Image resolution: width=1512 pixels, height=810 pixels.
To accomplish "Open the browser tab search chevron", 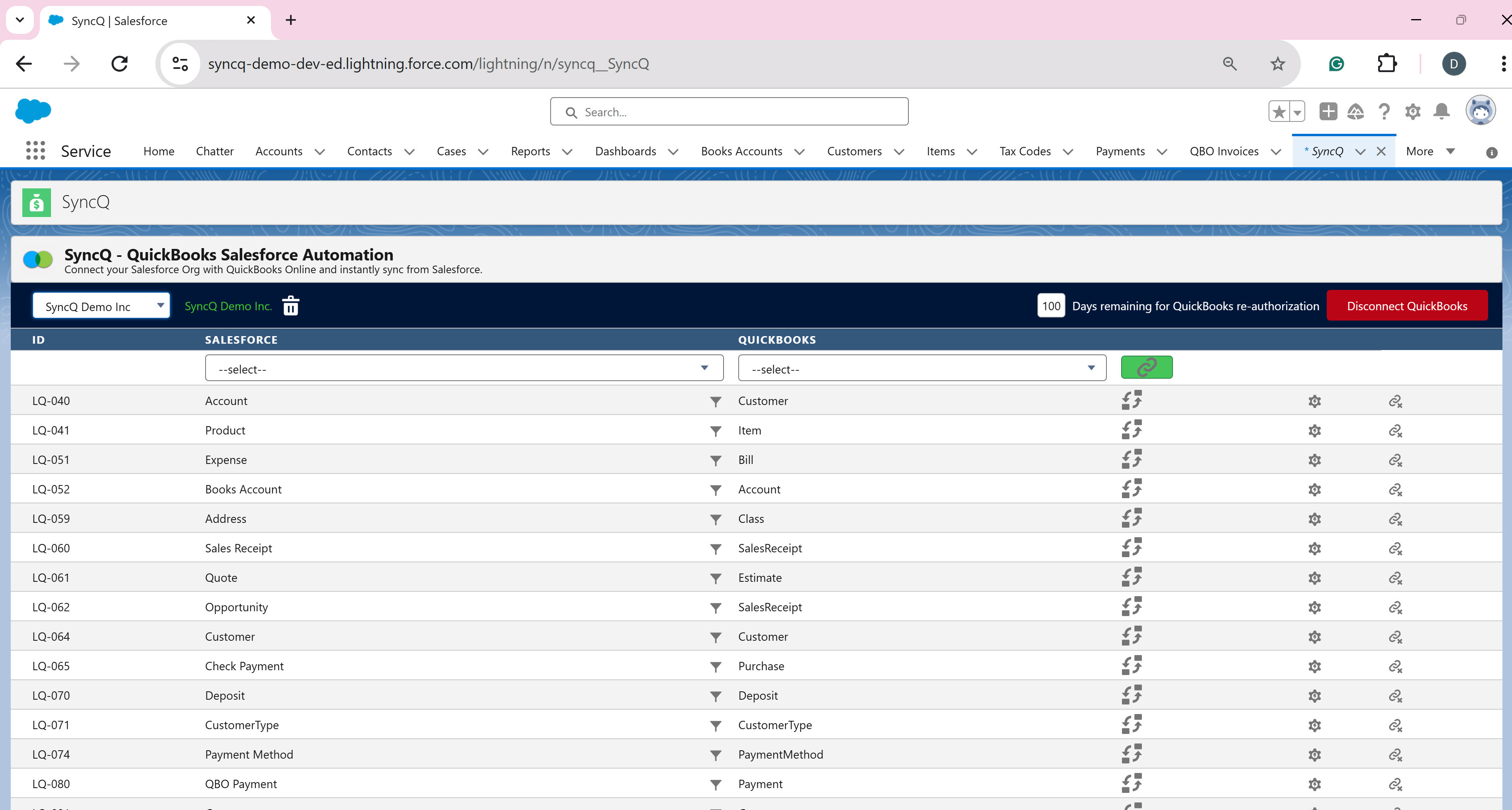I will [20, 20].
